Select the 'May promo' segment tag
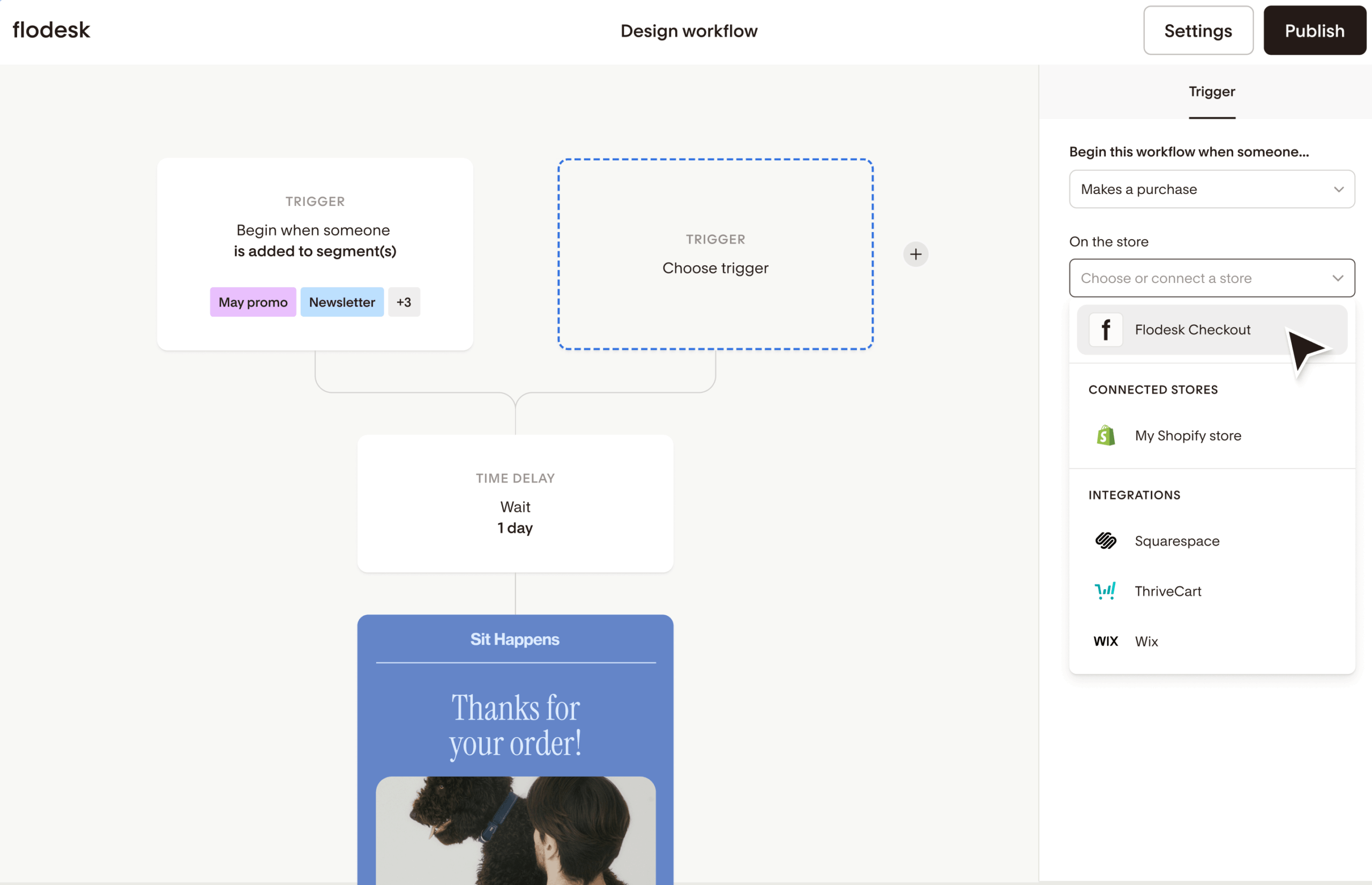 [x=253, y=302]
